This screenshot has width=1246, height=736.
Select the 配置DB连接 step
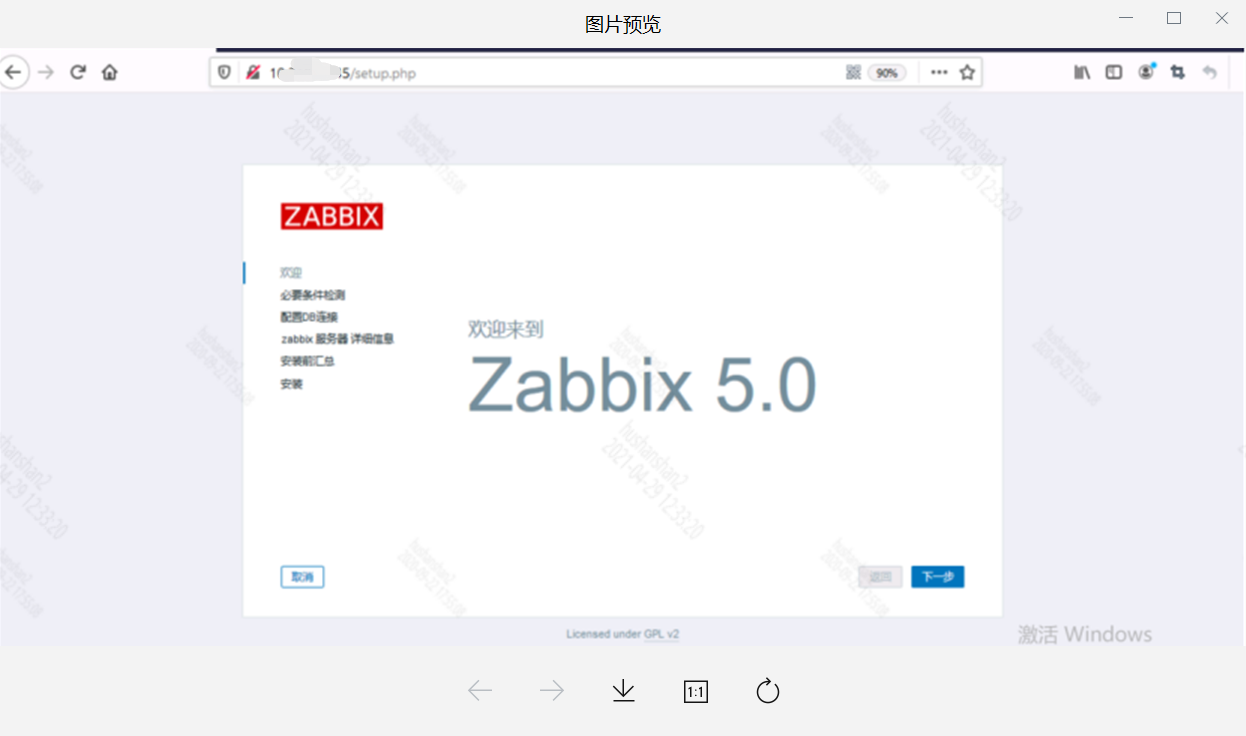309,317
